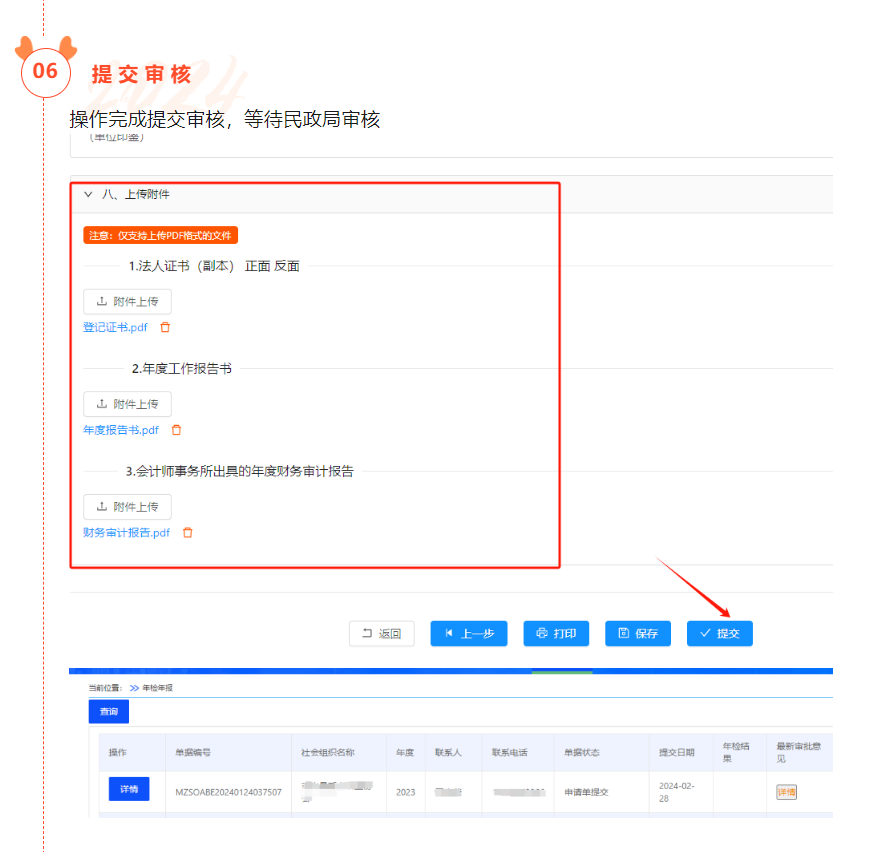This screenshot has height=852, width=872.
Task: Save the form using 保存
Action: [x=637, y=633]
